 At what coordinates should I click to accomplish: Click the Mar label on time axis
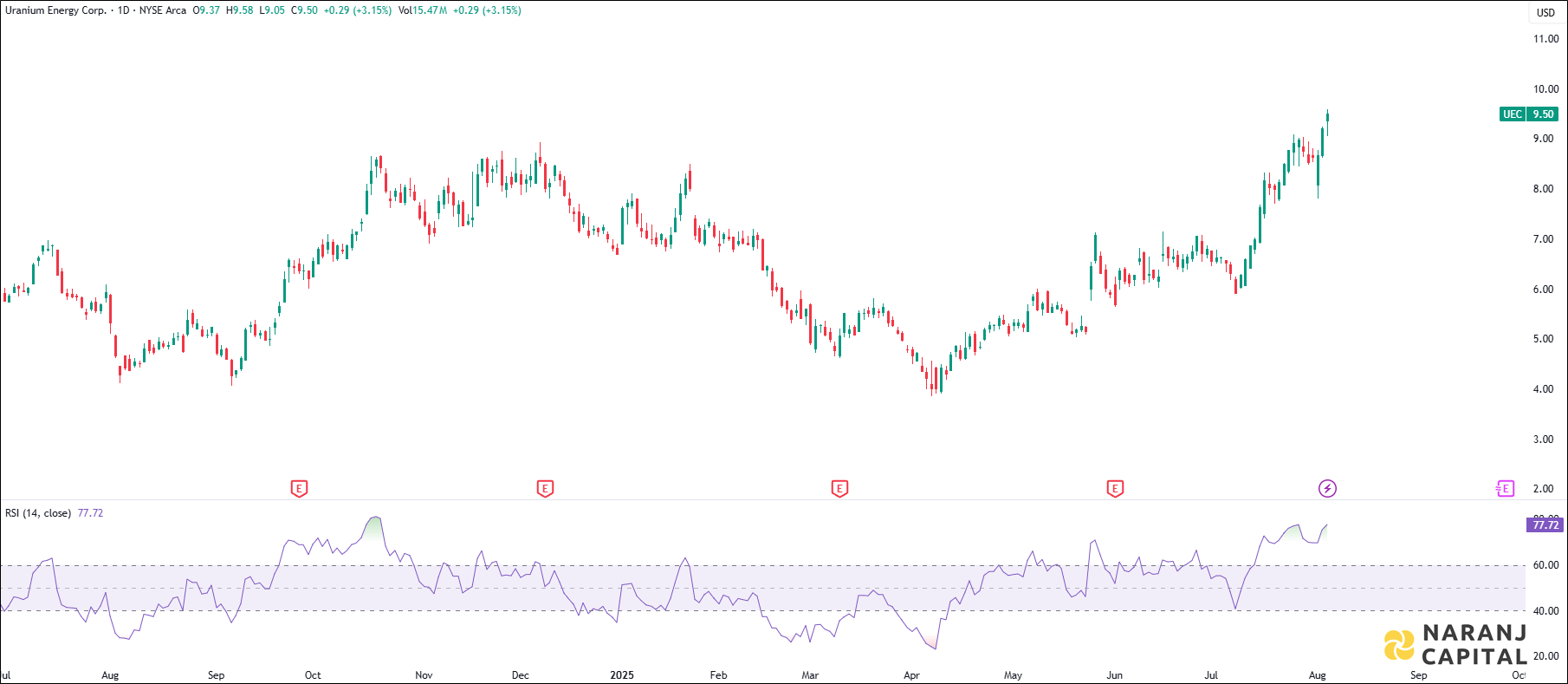pyautogui.click(x=810, y=675)
